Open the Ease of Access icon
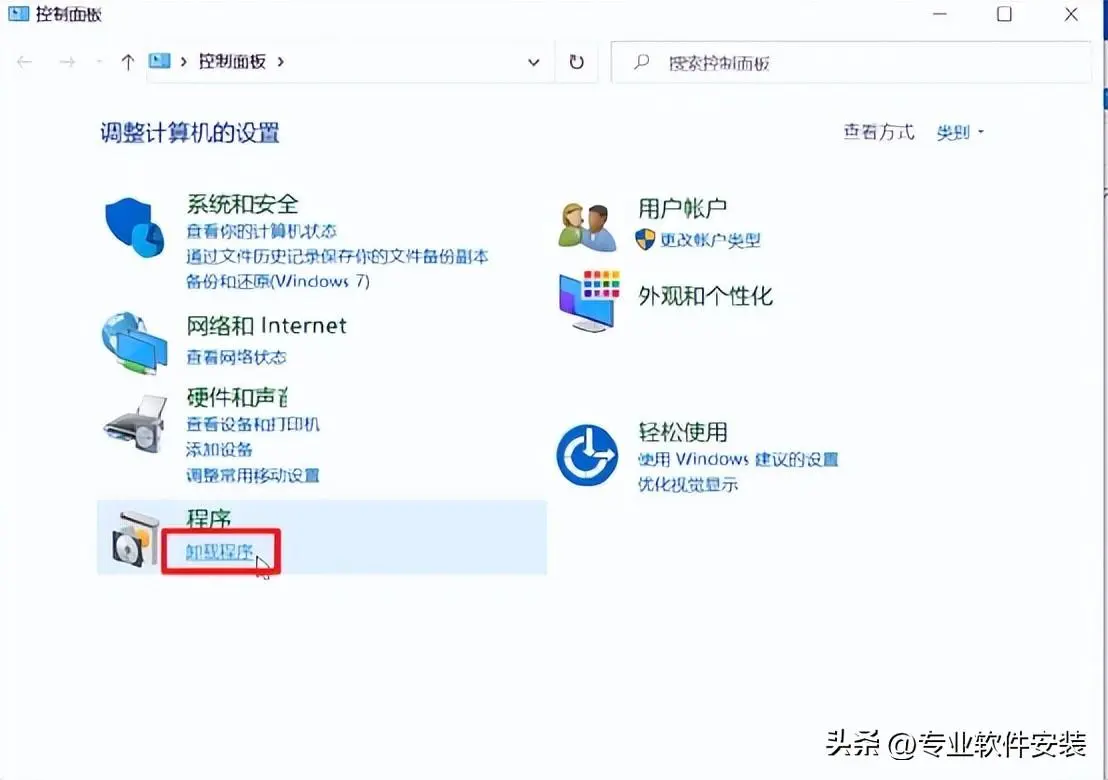Image resolution: width=1108 pixels, height=780 pixels. point(587,455)
